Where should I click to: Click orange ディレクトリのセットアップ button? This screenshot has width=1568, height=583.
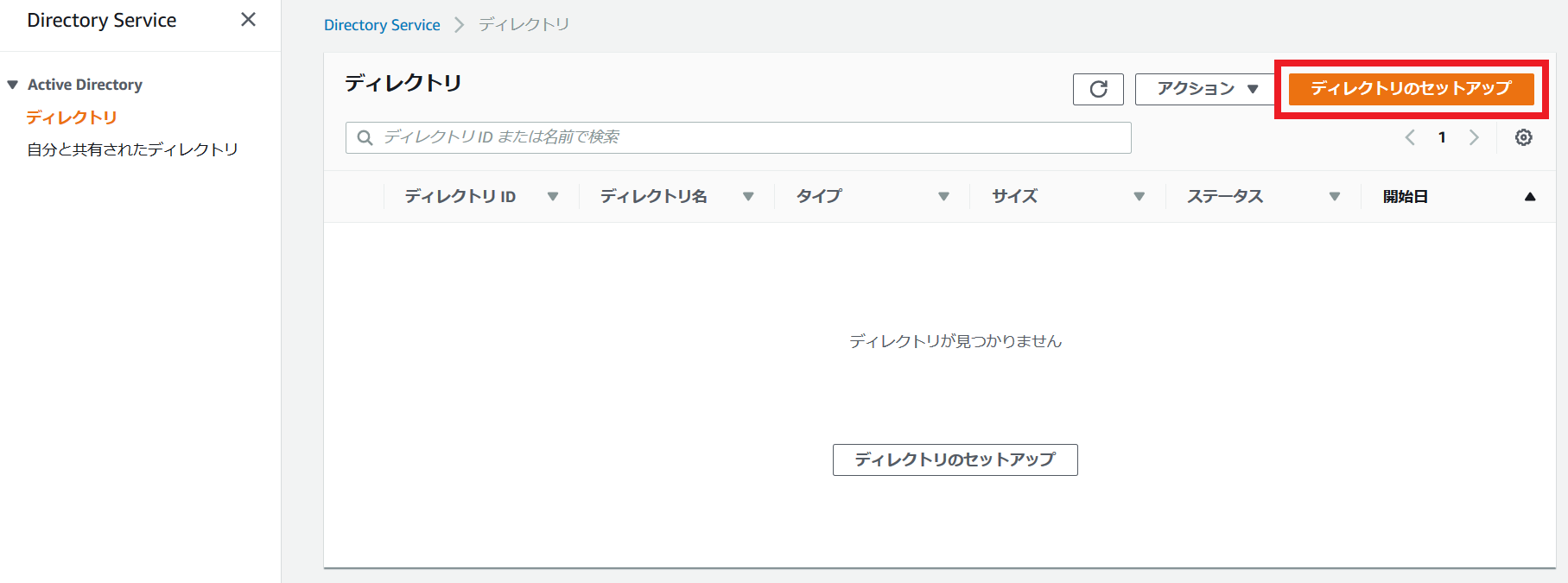pos(1411,89)
